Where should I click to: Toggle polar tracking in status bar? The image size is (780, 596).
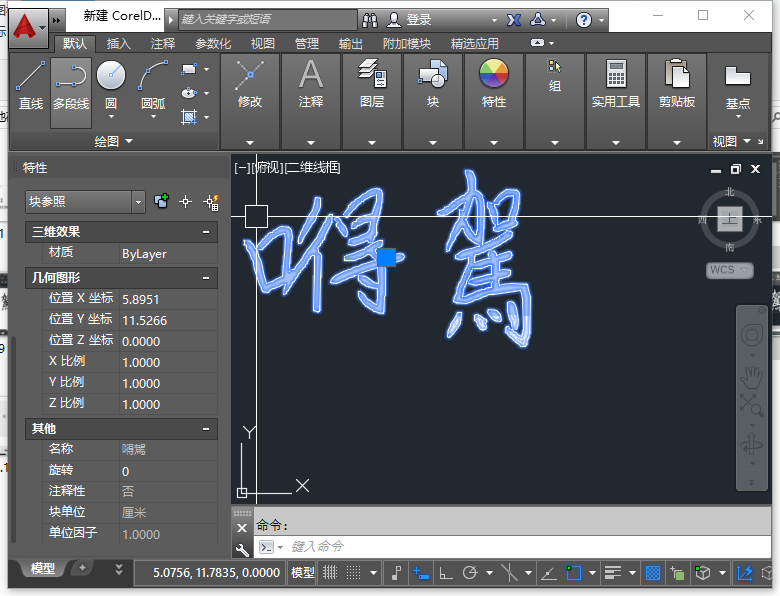[x=470, y=573]
